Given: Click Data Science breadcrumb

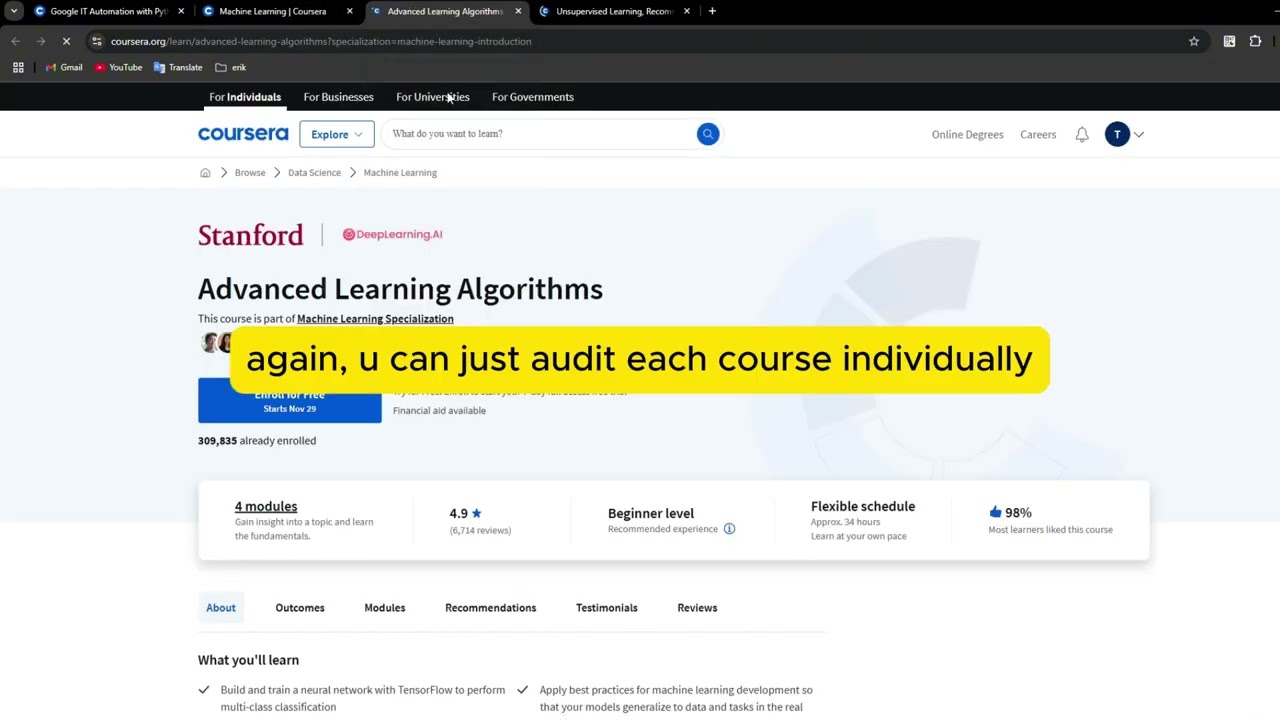Looking at the screenshot, I should pos(314,173).
